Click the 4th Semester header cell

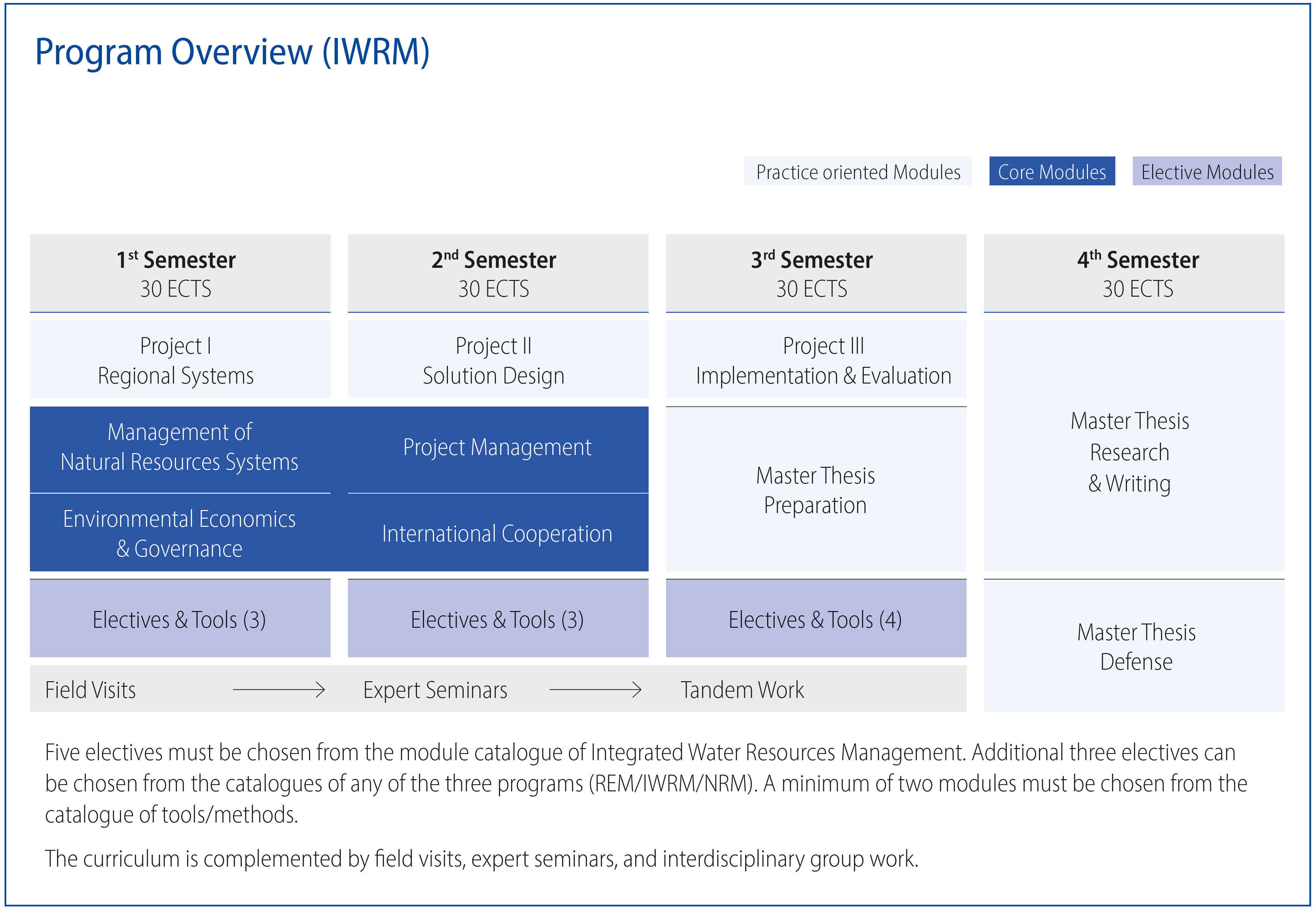pos(1134,273)
